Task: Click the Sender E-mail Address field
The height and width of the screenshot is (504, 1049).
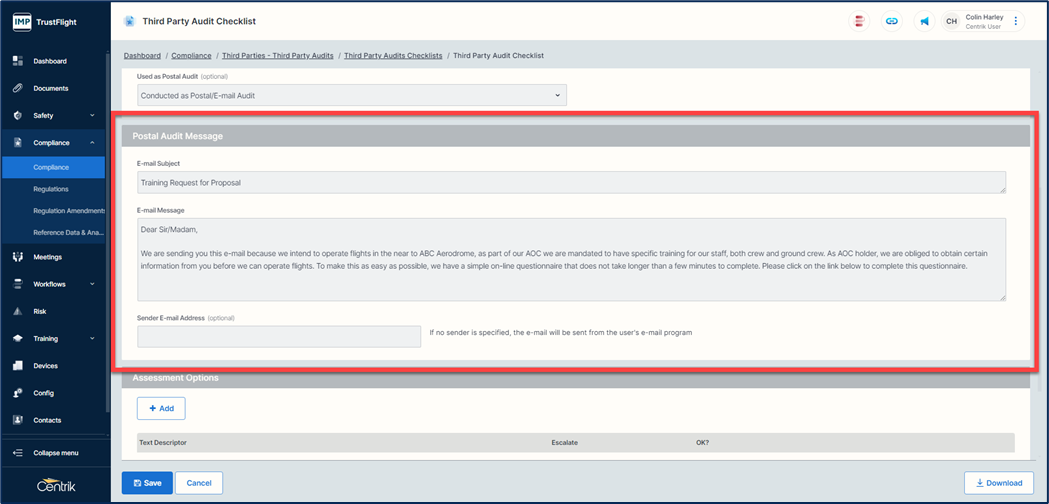Action: pos(279,336)
